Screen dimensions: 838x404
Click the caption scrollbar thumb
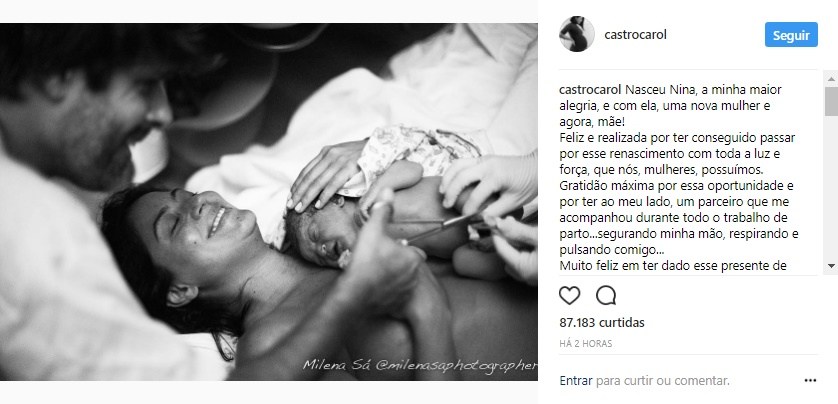[x=831, y=101]
